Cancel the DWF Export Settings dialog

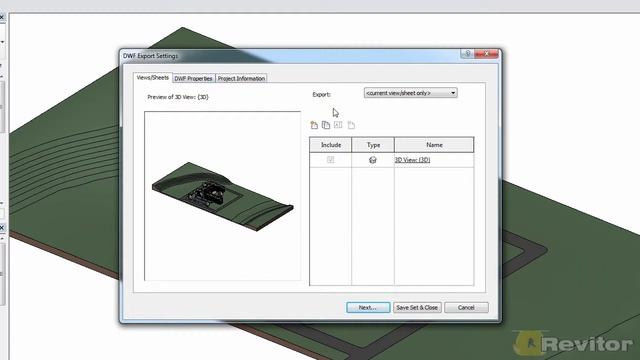pyautogui.click(x=466, y=307)
